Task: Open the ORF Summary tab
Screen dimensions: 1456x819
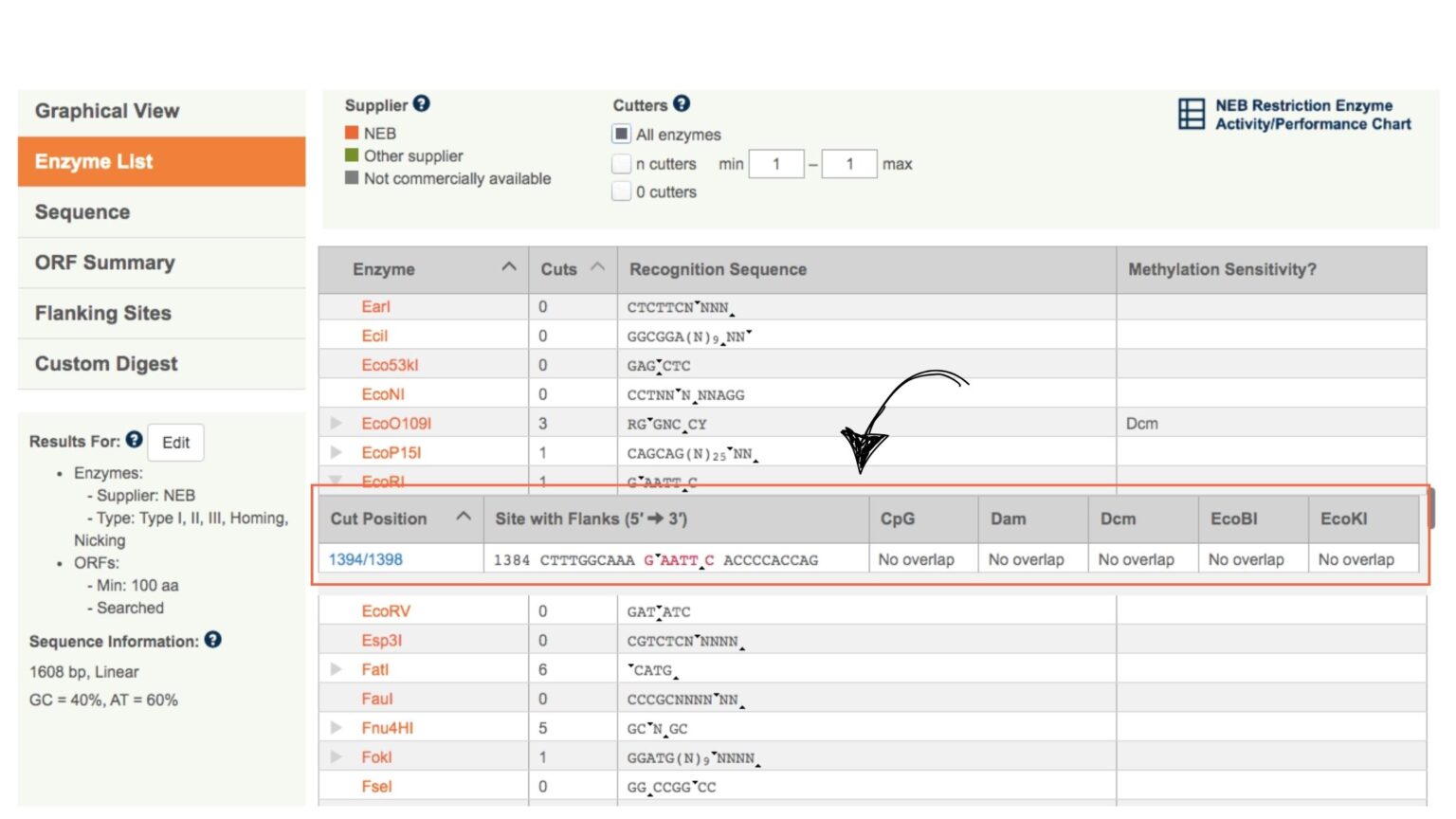Action: point(104,263)
